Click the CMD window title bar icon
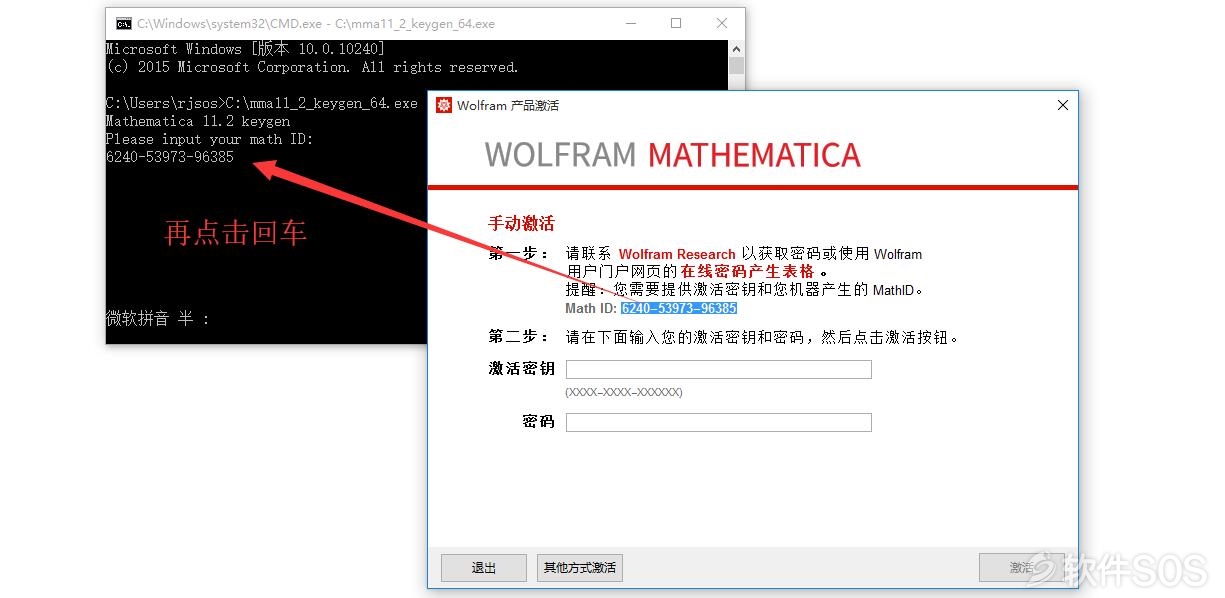1225x598 pixels. 123,23
